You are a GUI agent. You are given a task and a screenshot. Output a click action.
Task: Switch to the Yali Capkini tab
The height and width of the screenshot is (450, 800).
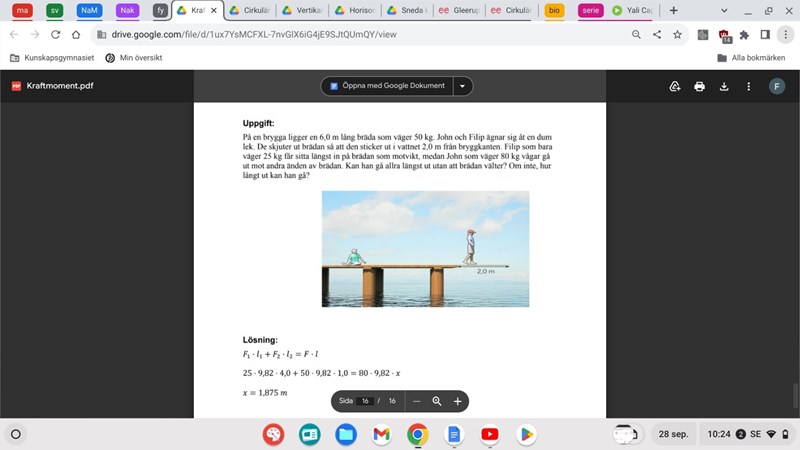tap(630, 10)
